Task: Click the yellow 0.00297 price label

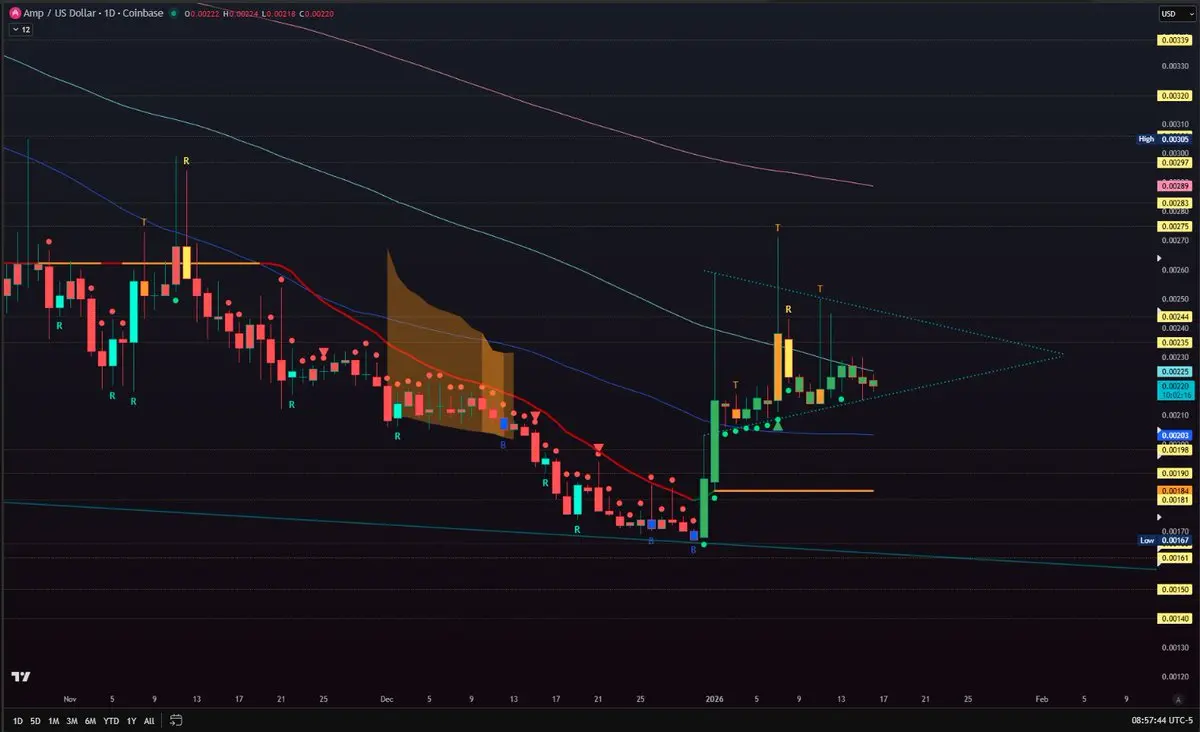Action: [x=1174, y=162]
